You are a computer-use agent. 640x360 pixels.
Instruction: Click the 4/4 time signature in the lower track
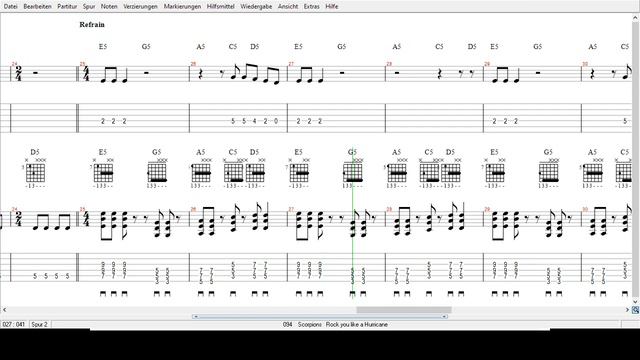pos(86,220)
